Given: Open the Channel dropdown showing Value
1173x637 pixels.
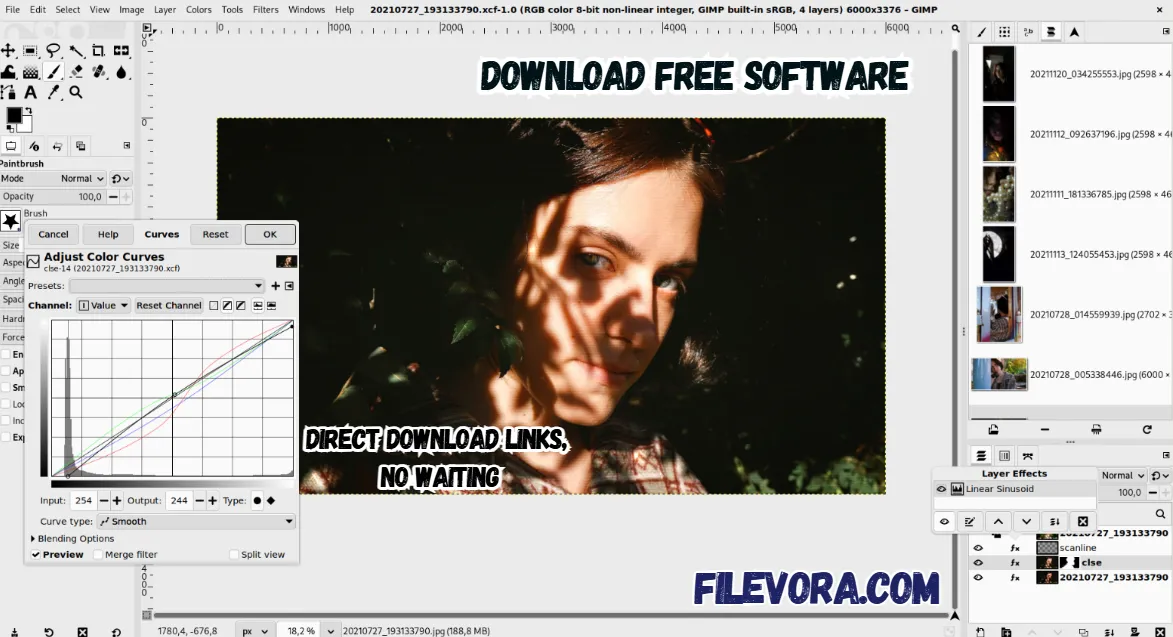Looking at the screenshot, I should click(x=103, y=305).
